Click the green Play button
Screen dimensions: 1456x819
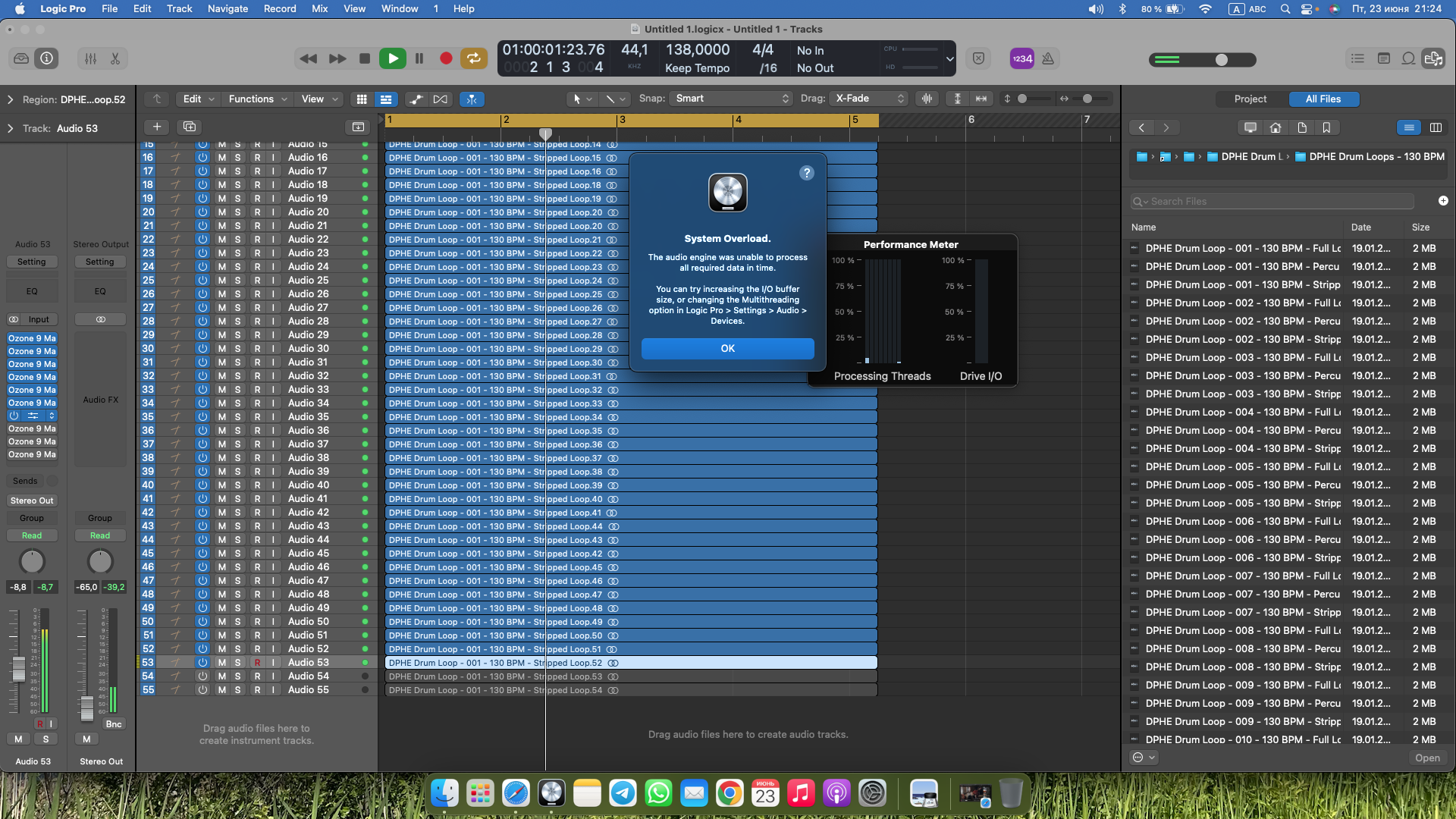pyautogui.click(x=392, y=58)
